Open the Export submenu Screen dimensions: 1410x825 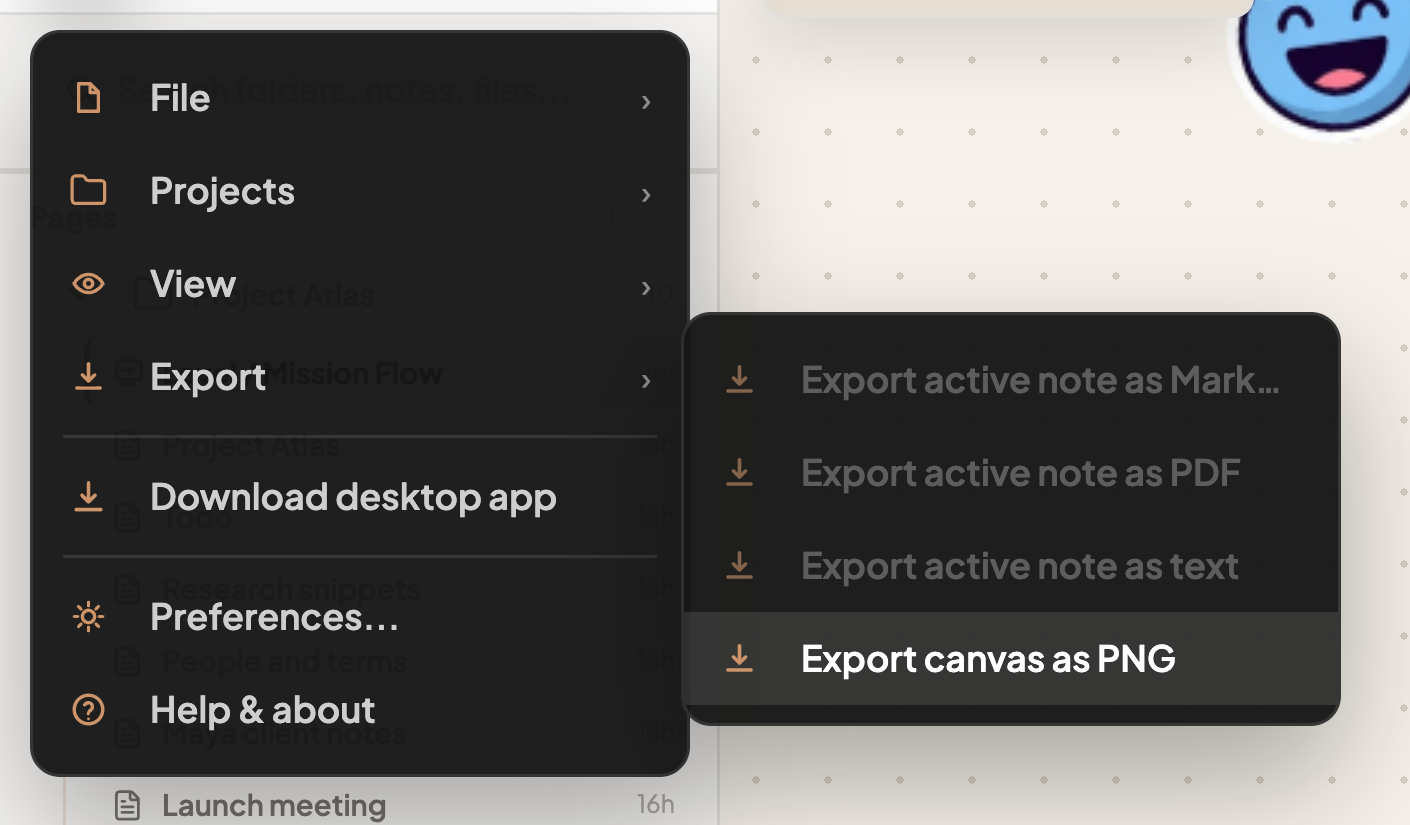click(360, 378)
